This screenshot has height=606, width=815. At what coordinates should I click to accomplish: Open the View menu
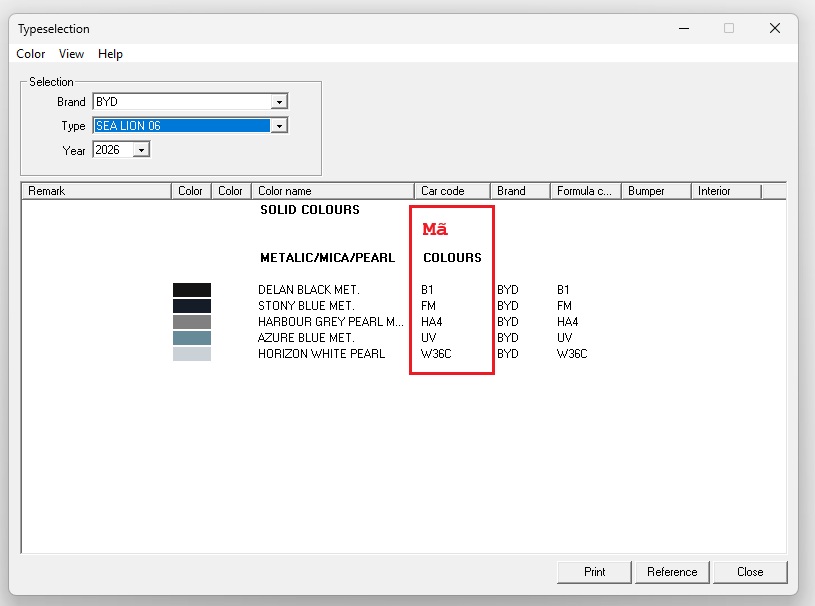click(x=71, y=54)
